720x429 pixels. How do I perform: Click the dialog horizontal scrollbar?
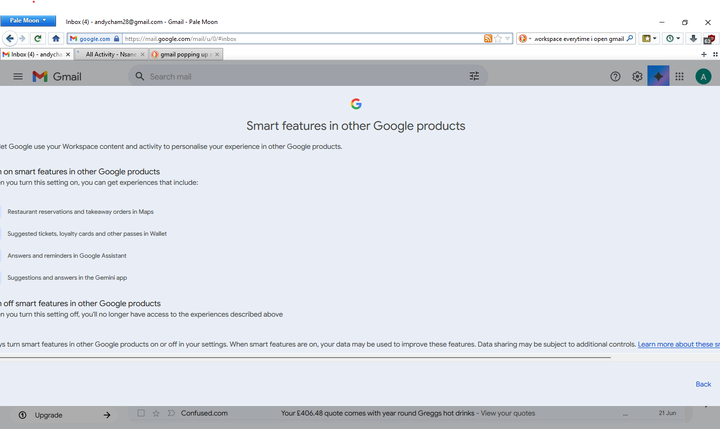[x=305, y=357]
